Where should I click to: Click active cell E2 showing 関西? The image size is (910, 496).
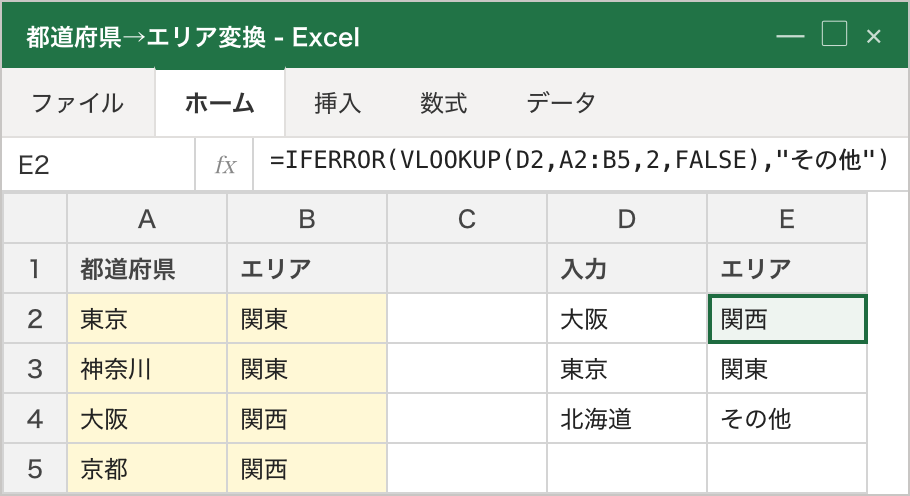pyautogui.click(x=787, y=318)
